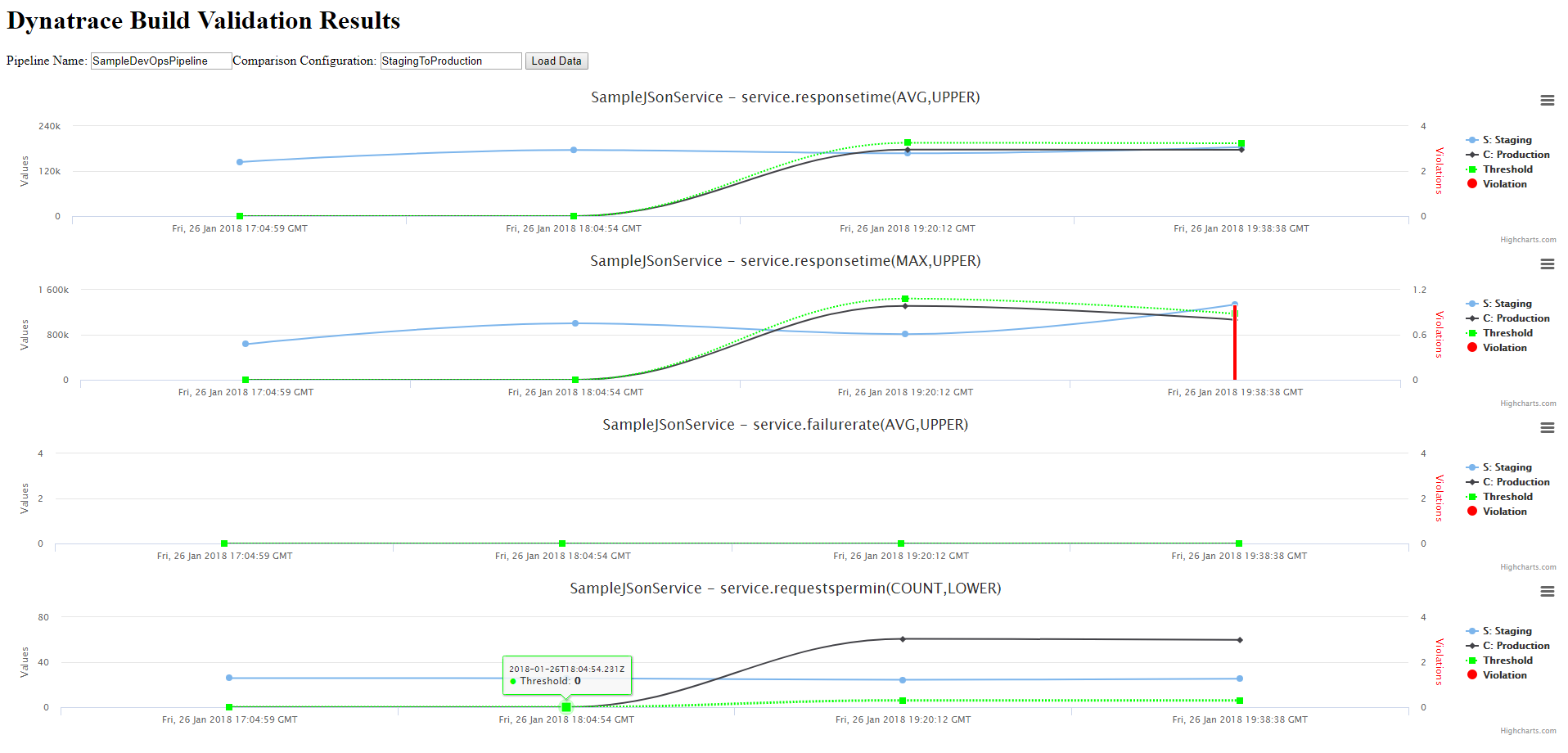The width and height of the screenshot is (1568, 753).
Task: Select Threshold point at 19:38:38 in requestspermin chart
Action: [1240, 701]
